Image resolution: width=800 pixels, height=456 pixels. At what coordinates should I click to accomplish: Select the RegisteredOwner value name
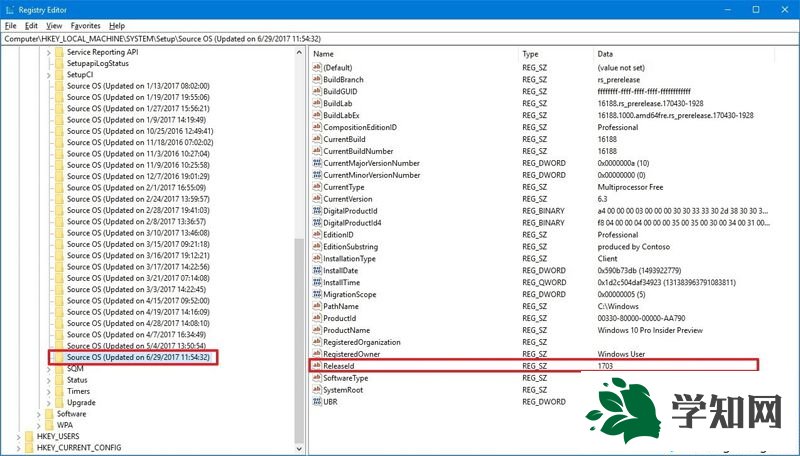[x=352, y=354]
